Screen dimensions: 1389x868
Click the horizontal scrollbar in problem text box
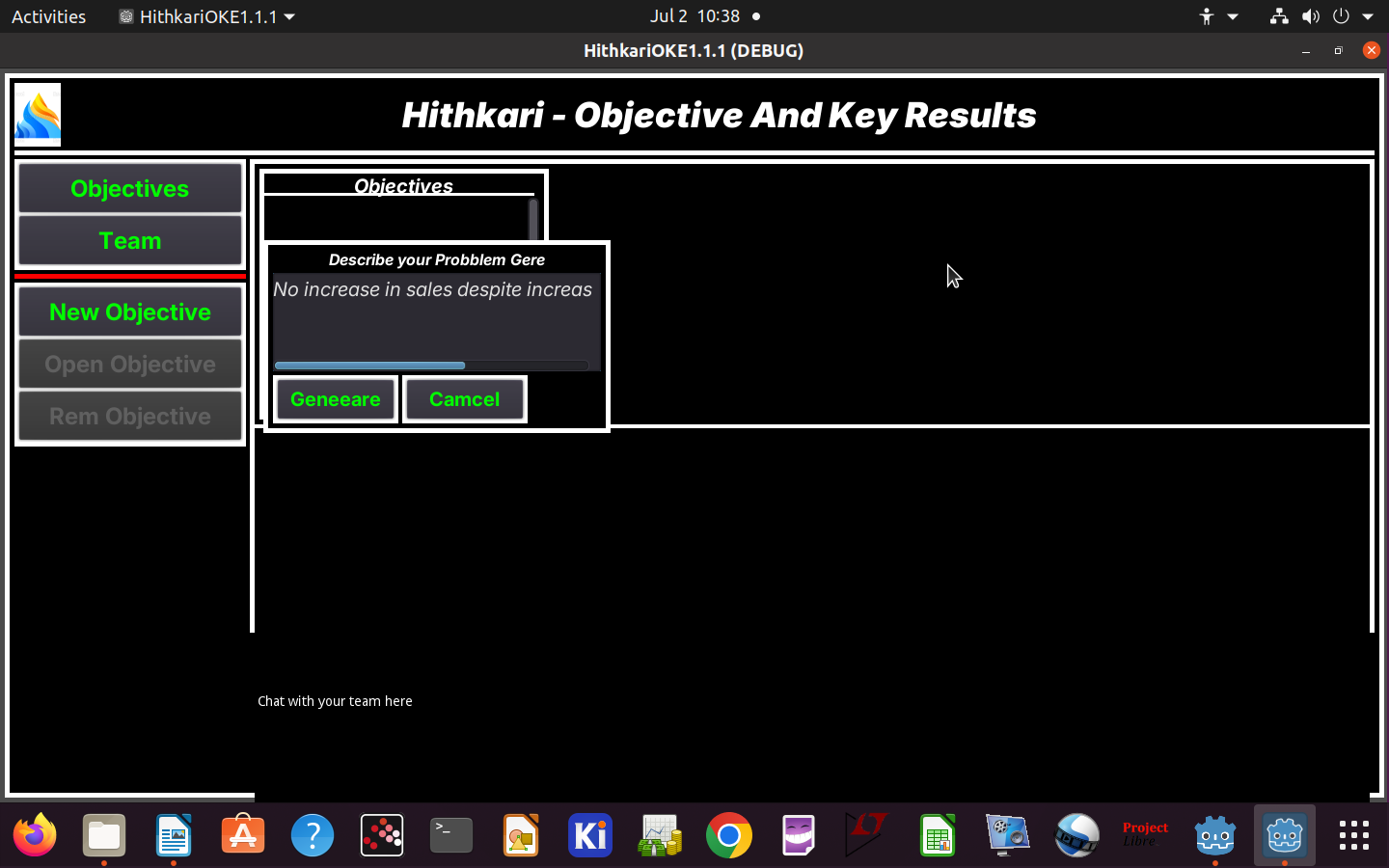click(x=370, y=366)
